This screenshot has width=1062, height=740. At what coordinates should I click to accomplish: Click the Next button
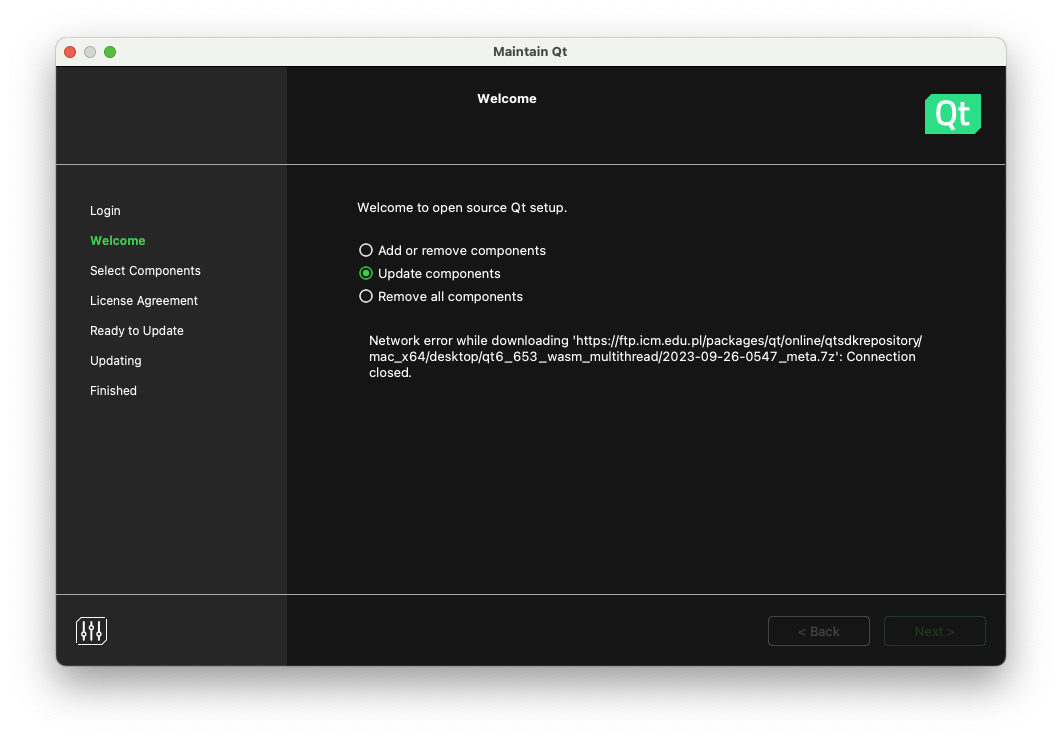(935, 631)
